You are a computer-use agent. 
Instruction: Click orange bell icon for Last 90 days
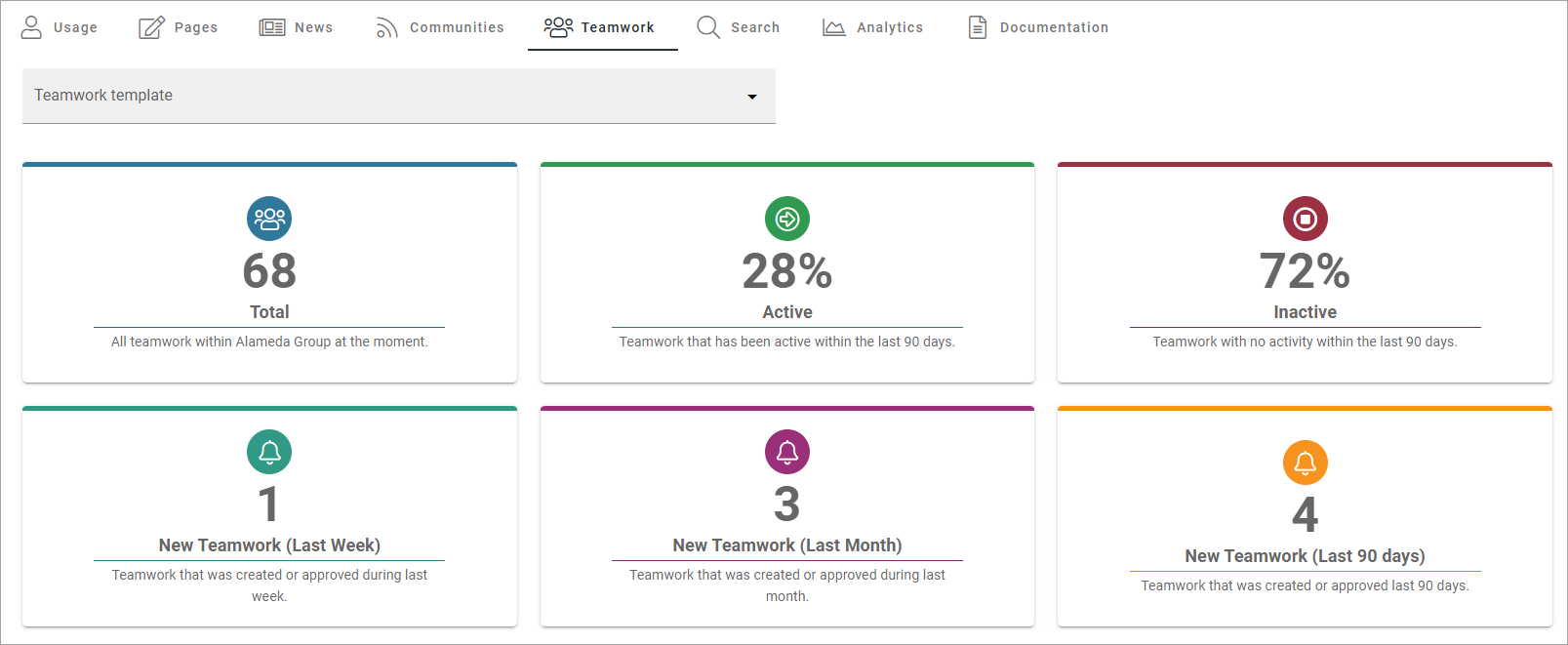click(x=1306, y=463)
